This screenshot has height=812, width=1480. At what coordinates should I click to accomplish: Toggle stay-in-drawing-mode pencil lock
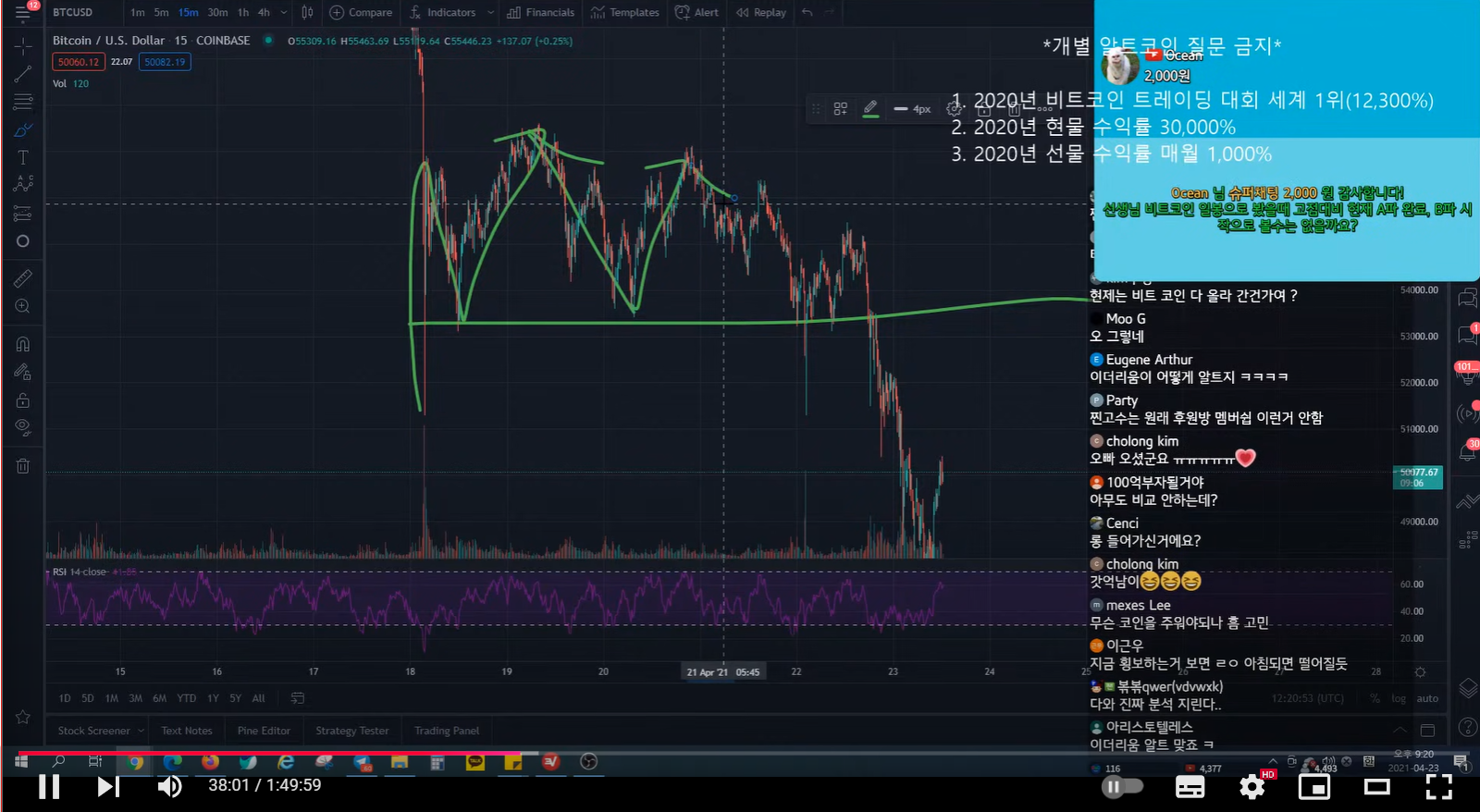pyautogui.click(x=23, y=372)
